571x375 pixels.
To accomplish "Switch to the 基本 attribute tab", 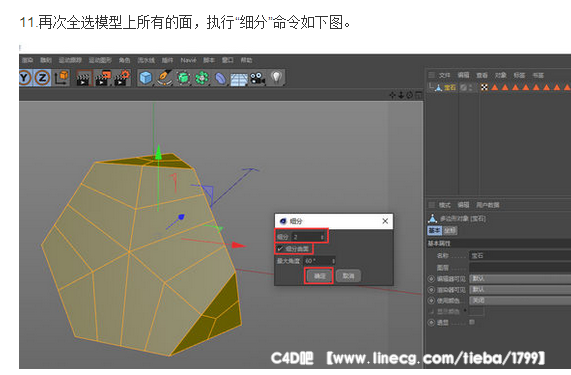I will pos(434,230).
